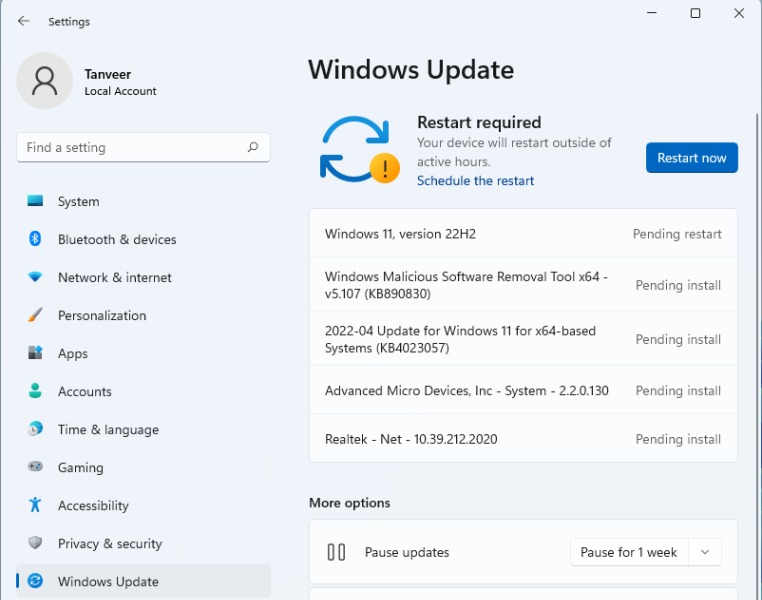Open Schedule the restart link
The width and height of the screenshot is (762, 600).
[x=475, y=181]
